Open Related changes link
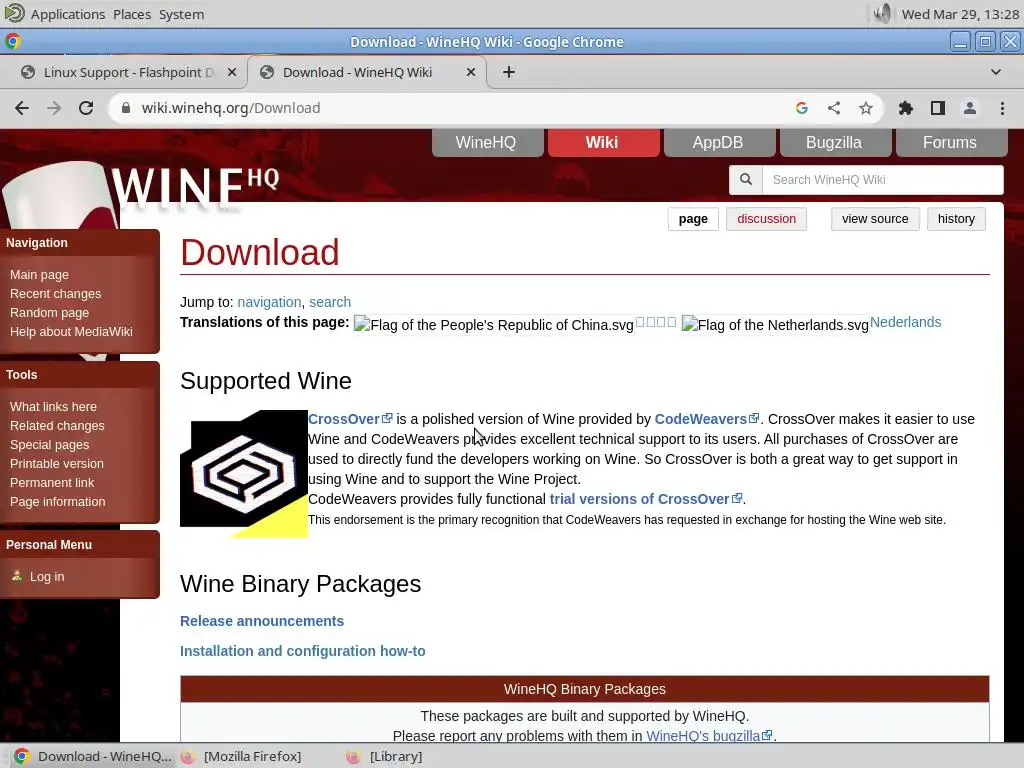 coord(57,426)
